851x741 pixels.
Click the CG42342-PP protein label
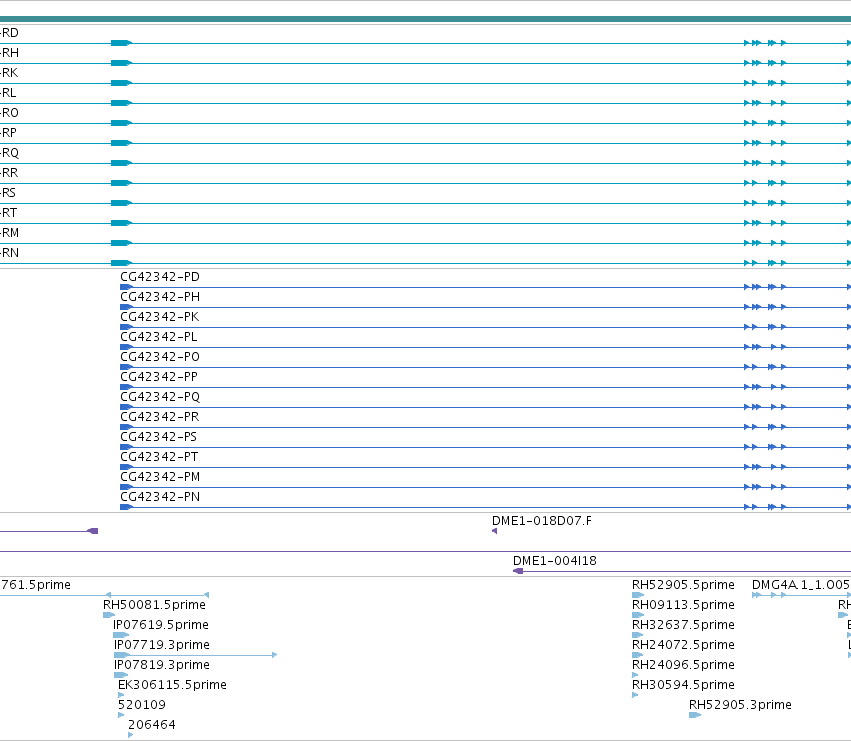(159, 377)
